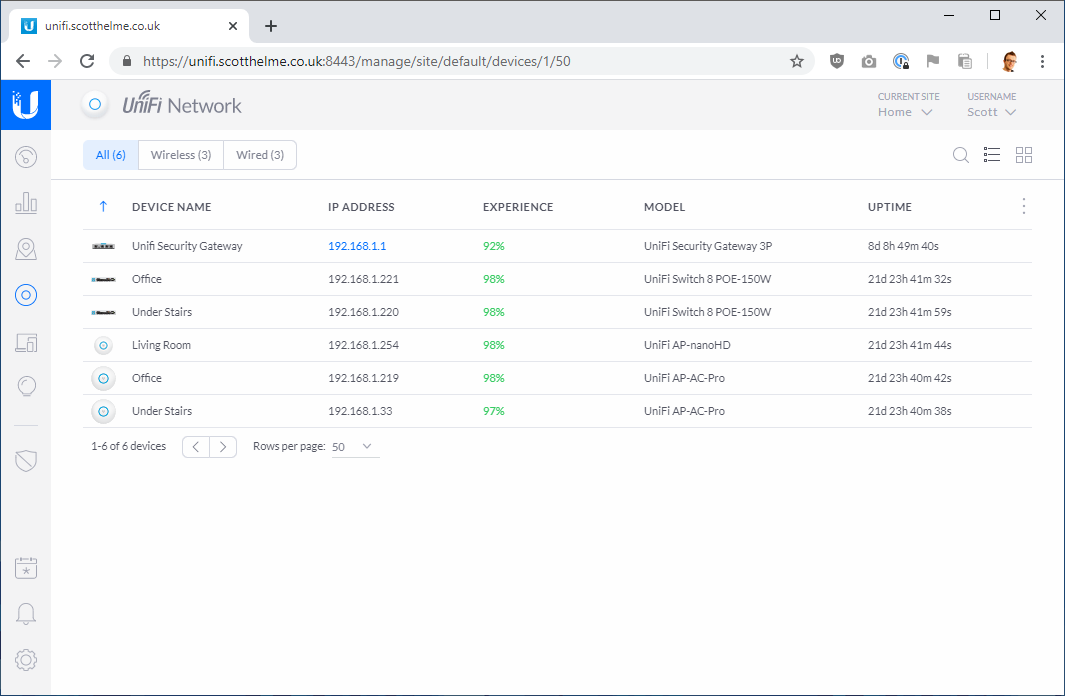Viewport: 1065px width, 696px height.
Task: Open the 192.168.1.1 IP address link
Action: point(357,246)
